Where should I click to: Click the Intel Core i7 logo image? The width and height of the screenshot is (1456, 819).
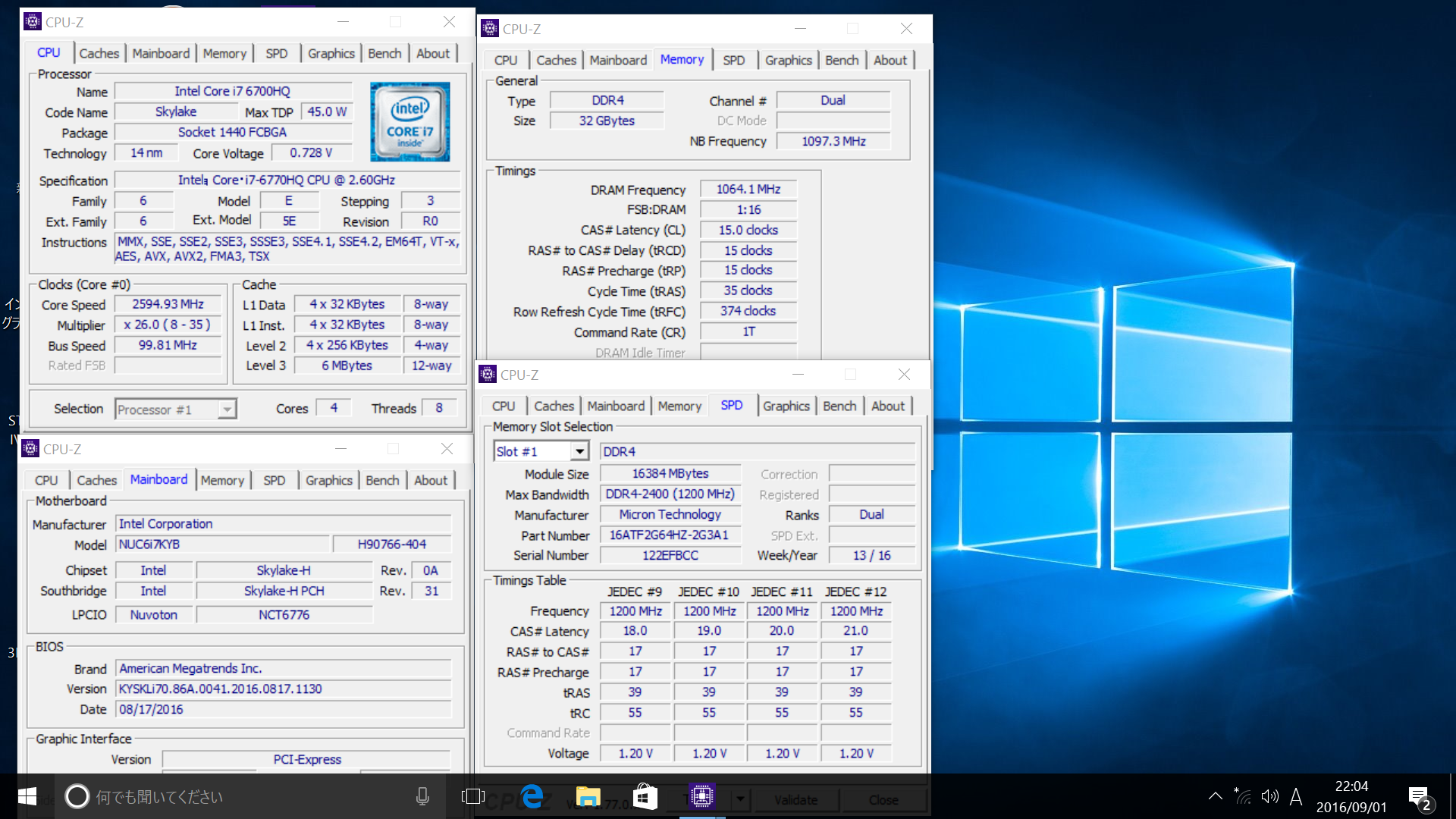click(409, 121)
